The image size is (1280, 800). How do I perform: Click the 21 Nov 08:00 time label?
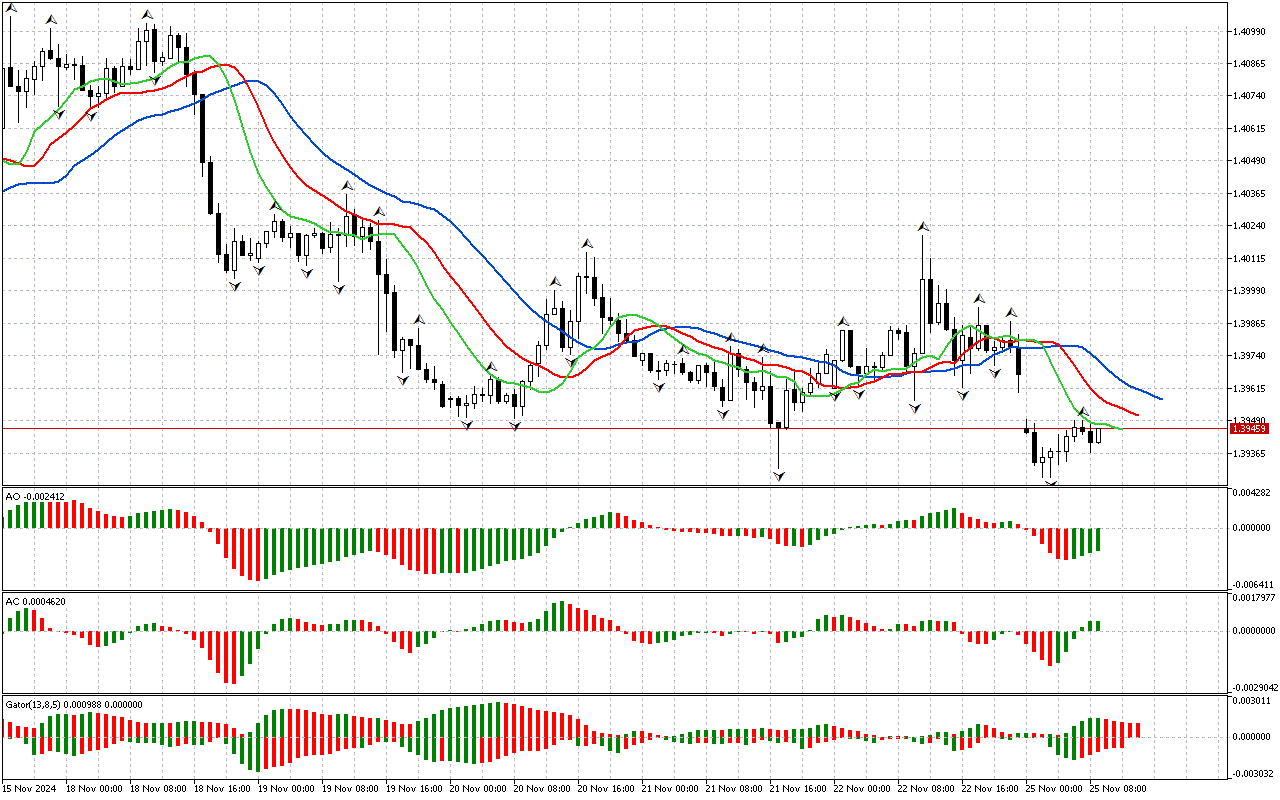(735, 789)
